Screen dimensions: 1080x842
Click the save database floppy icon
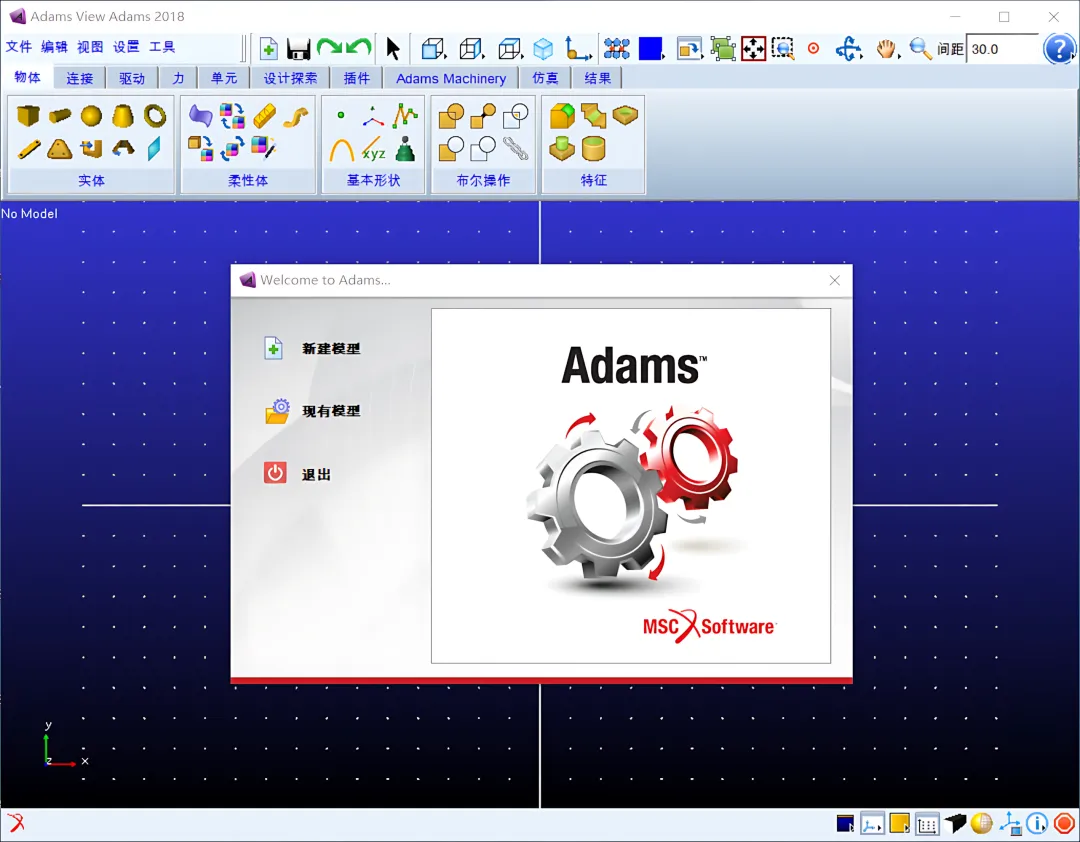(298, 49)
